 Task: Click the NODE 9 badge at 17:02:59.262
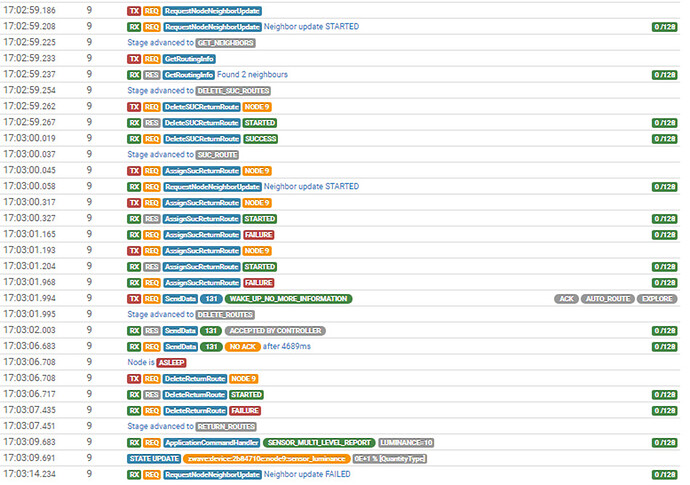[x=257, y=107]
